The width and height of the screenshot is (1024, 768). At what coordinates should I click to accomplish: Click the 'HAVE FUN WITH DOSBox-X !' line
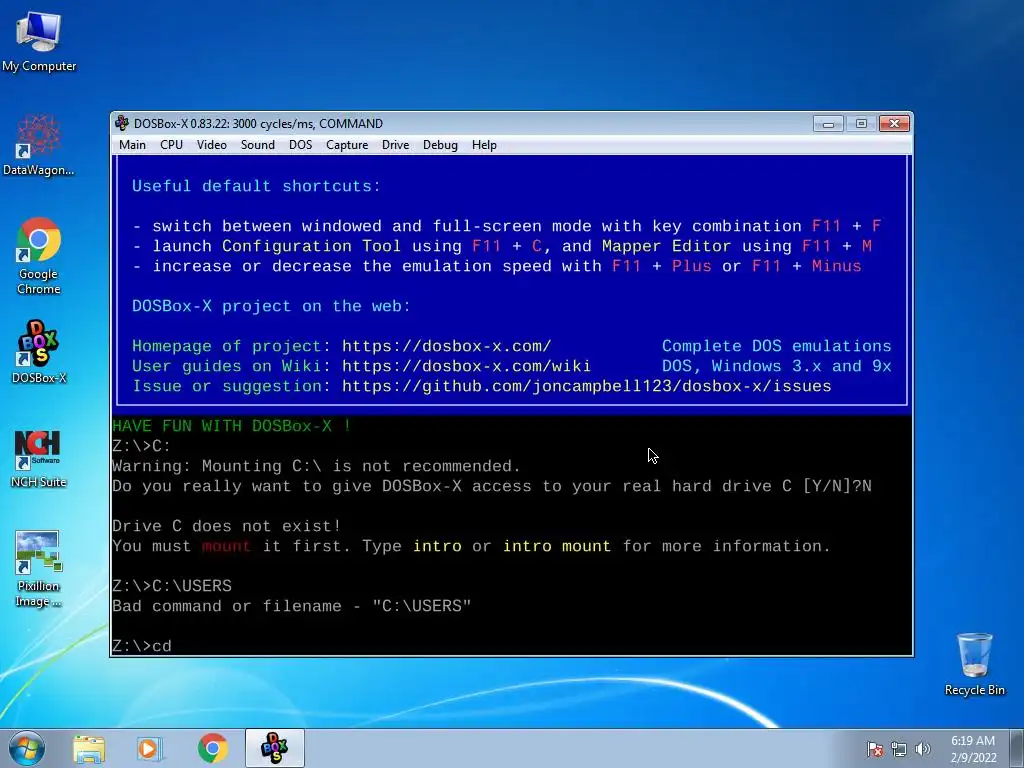(x=232, y=426)
